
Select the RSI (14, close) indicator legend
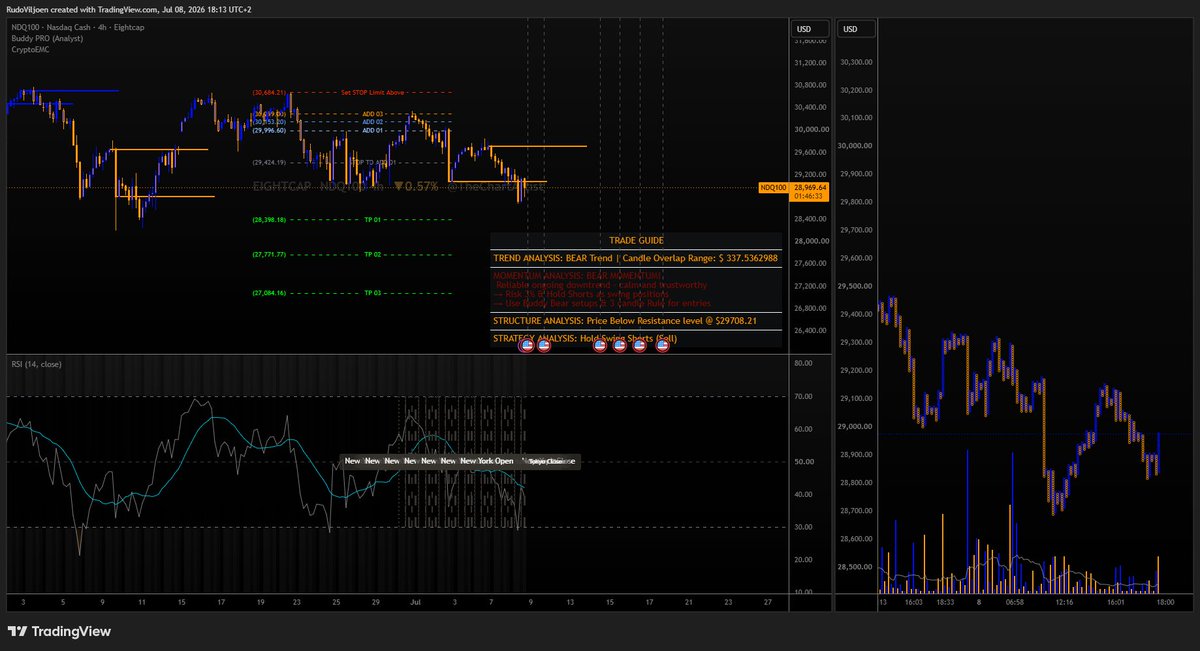coord(36,364)
